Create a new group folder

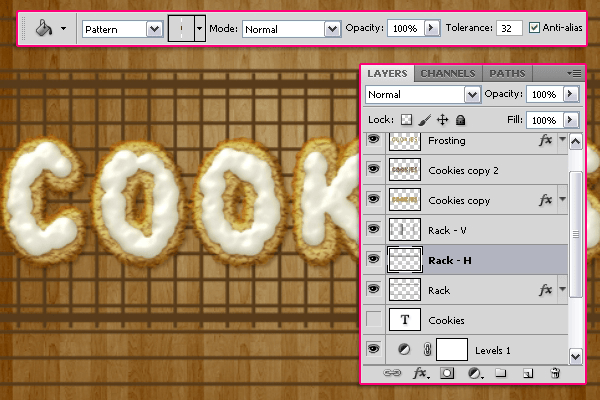(501, 373)
